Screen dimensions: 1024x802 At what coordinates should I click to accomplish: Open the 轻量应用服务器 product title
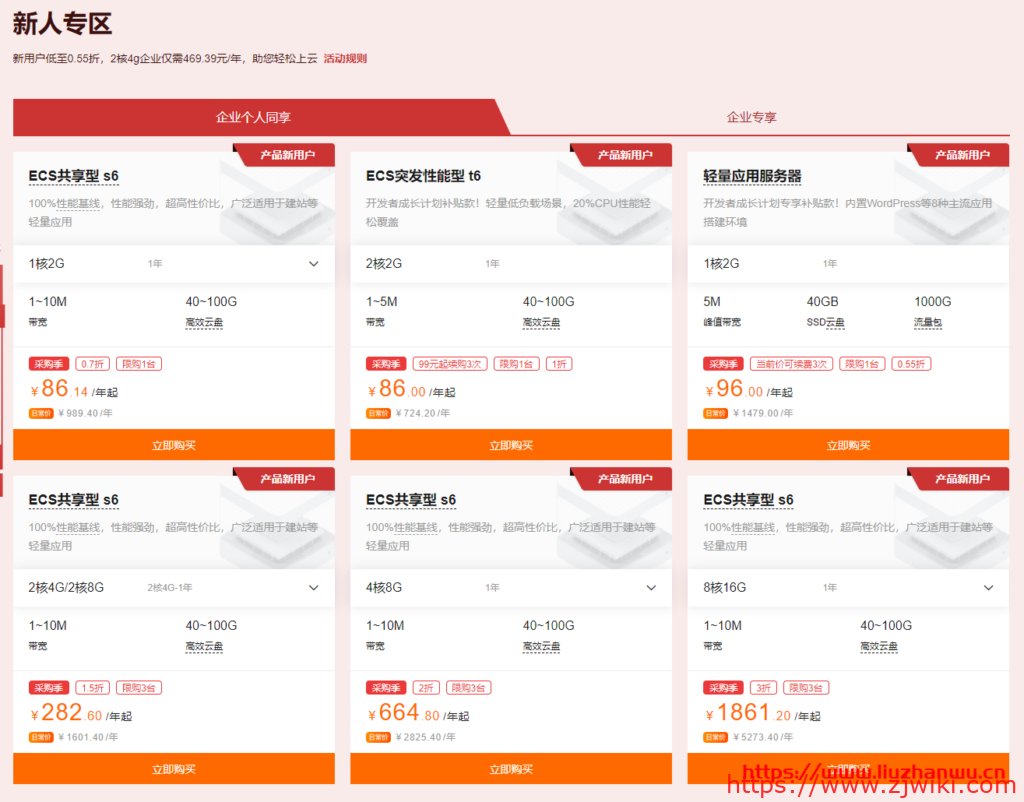click(752, 176)
